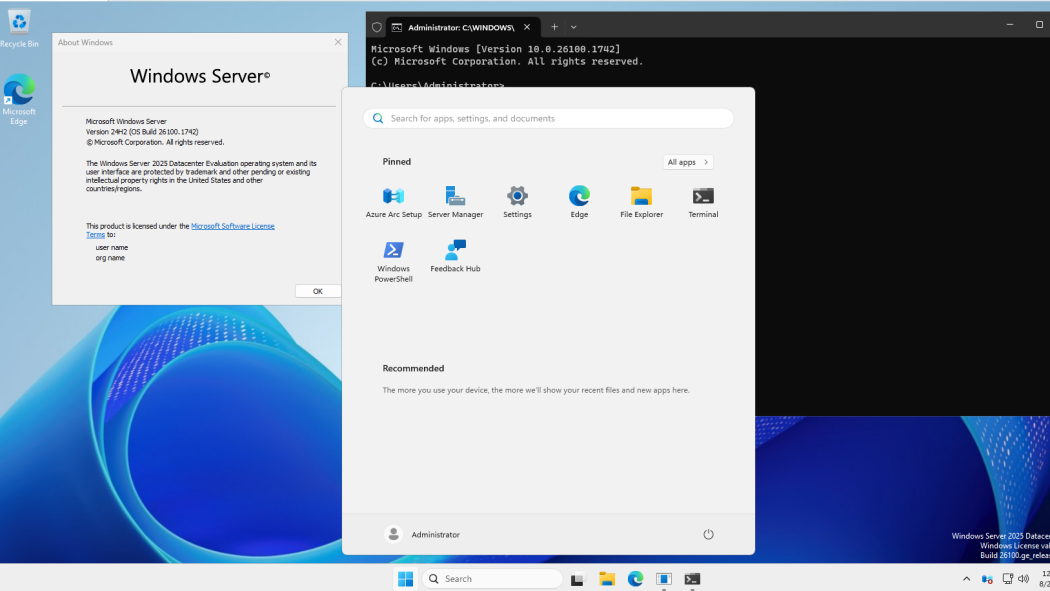Open Edge from pinned apps
The height and width of the screenshot is (591, 1050).
click(579, 201)
